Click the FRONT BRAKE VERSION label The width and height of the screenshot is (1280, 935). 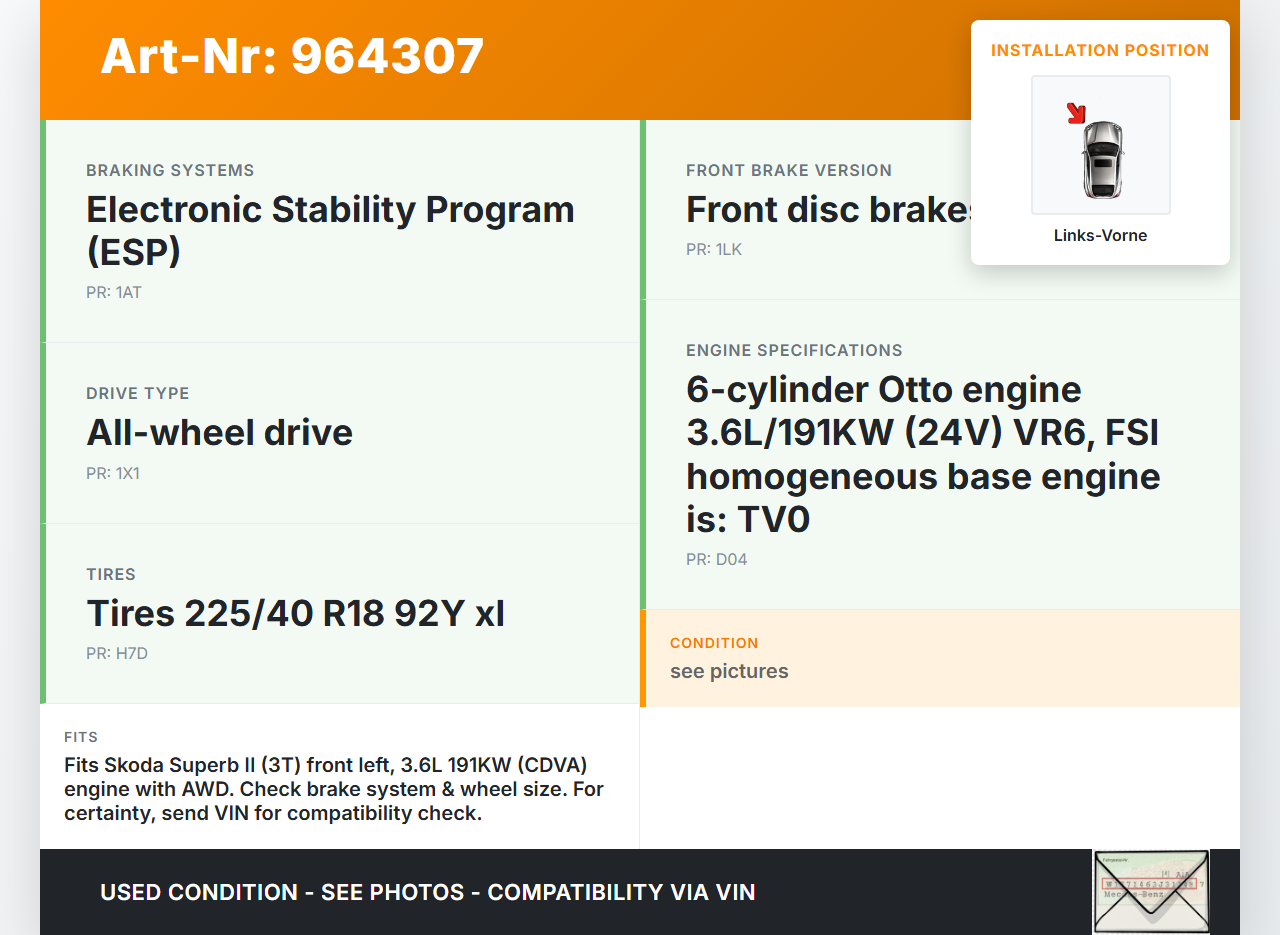pos(789,170)
